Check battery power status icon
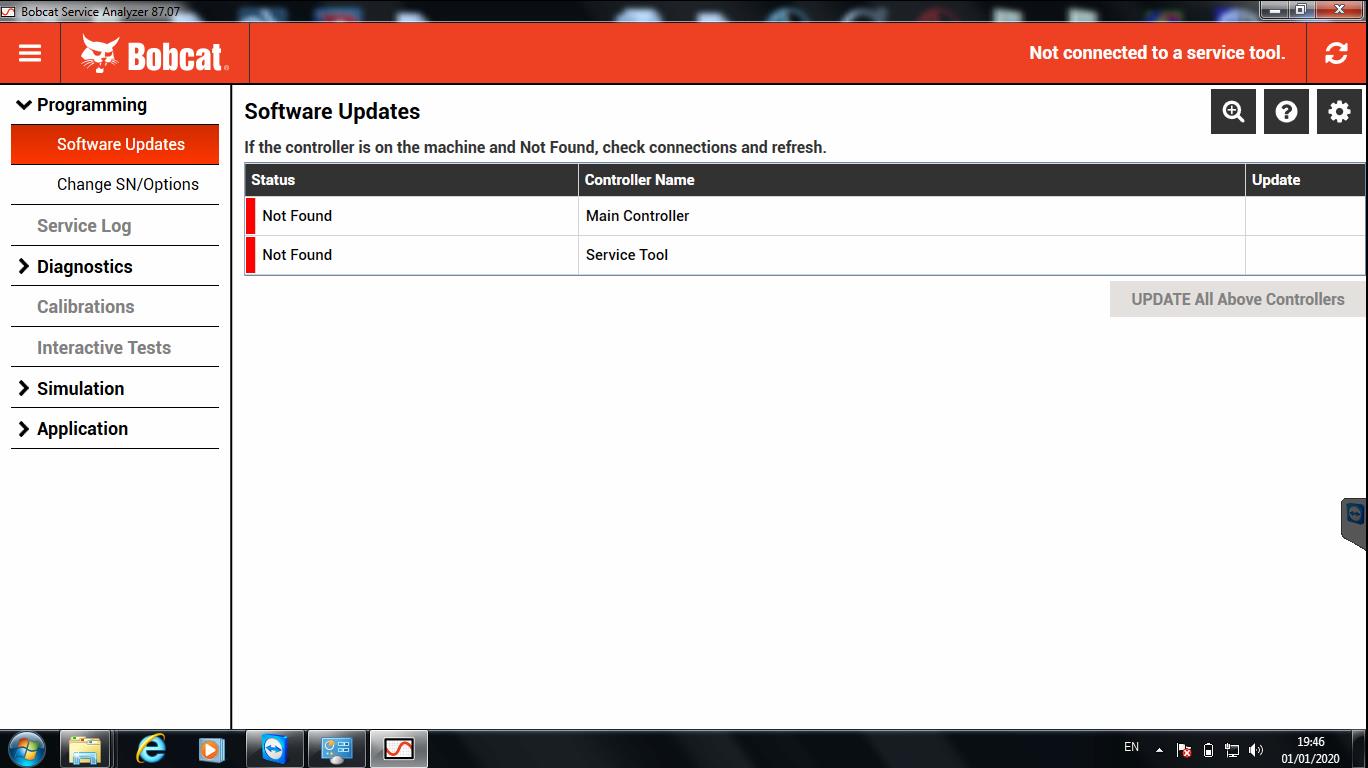The image size is (1368, 768). coord(1208,750)
